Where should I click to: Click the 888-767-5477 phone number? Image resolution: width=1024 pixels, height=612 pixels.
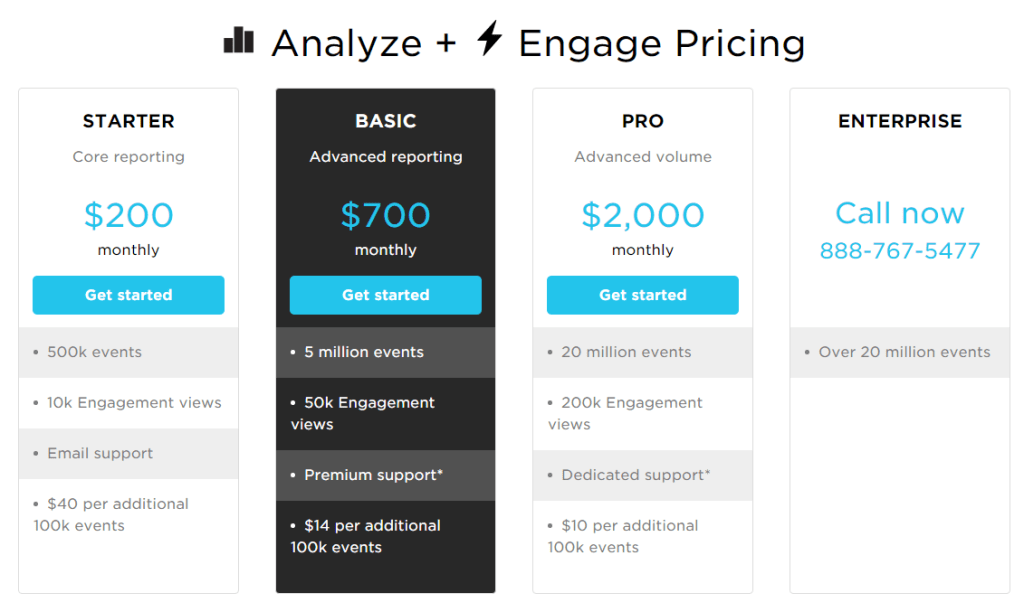coord(899,251)
